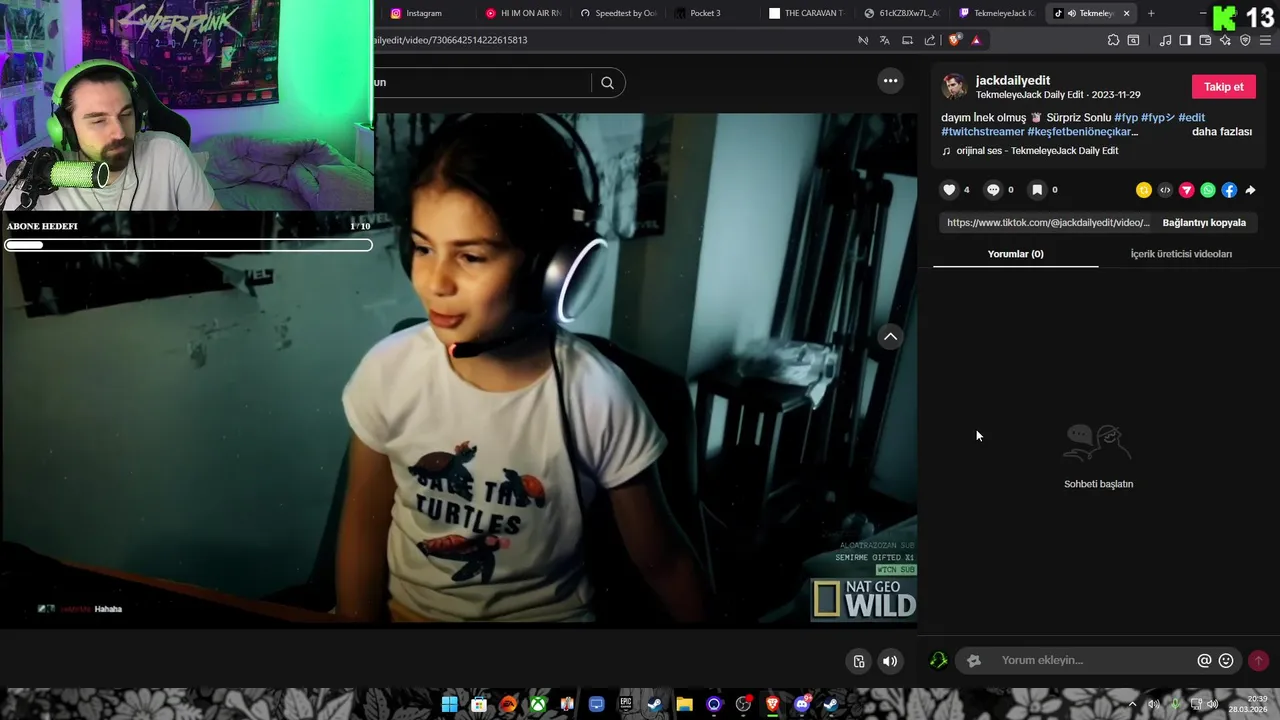Share to Facebook icon
The image size is (1280, 720).
1229,190
